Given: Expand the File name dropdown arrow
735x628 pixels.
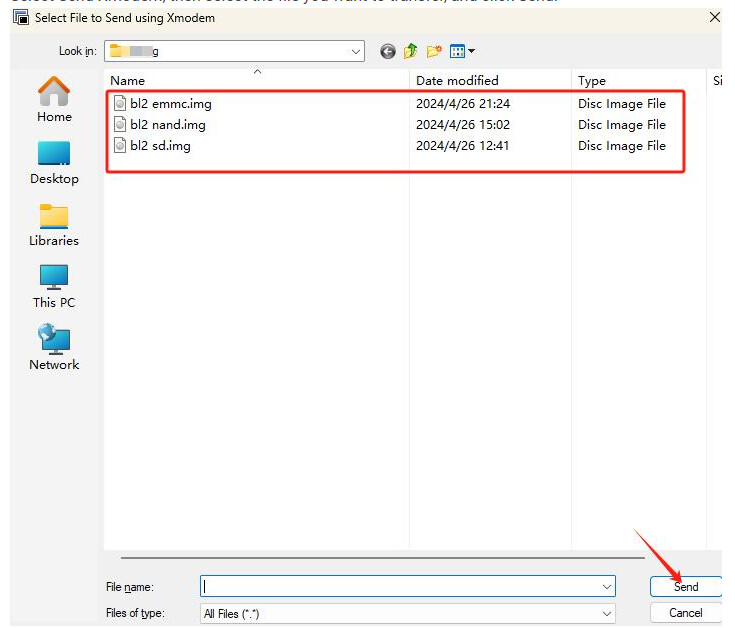Looking at the screenshot, I should point(607,587).
